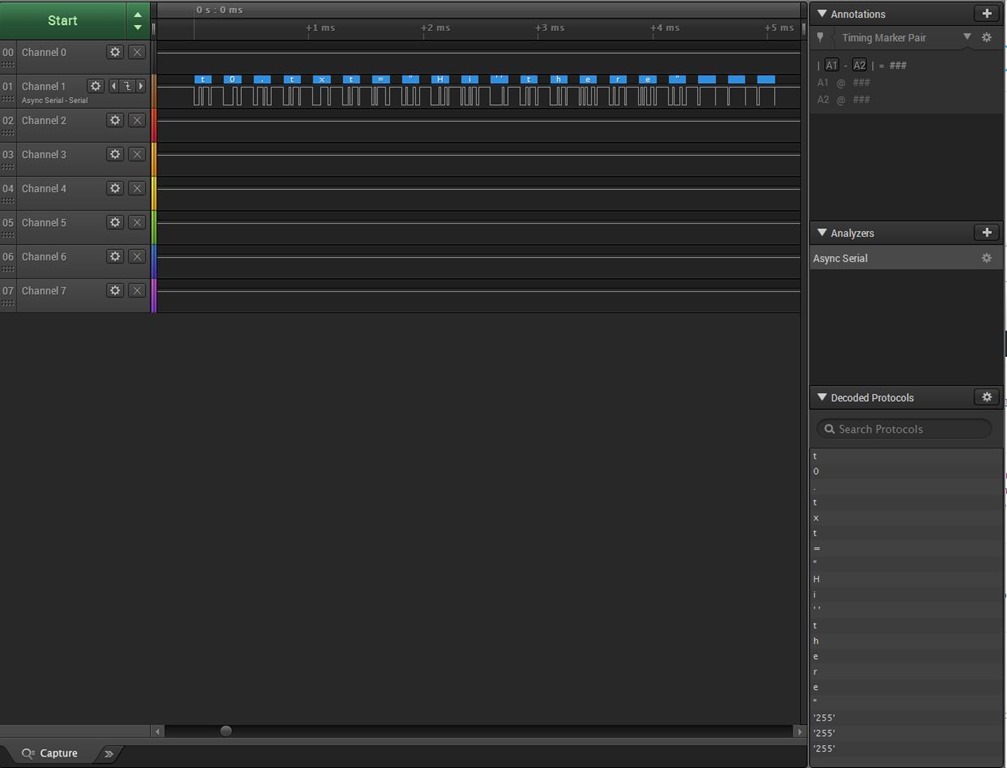Hide Channel 2 with its X button
1007x768 pixels.
pyautogui.click(x=137, y=120)
